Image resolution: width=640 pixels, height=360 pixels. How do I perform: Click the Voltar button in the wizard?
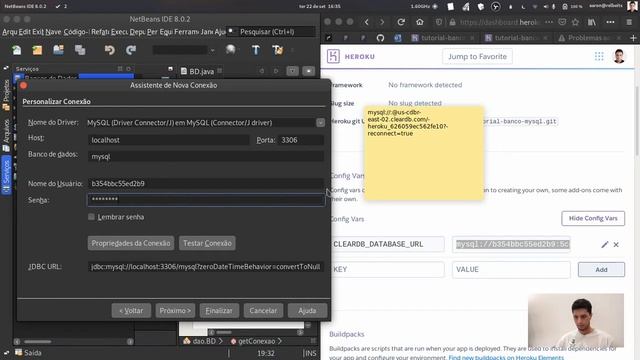pyautogui.click(x=131, y=311)
